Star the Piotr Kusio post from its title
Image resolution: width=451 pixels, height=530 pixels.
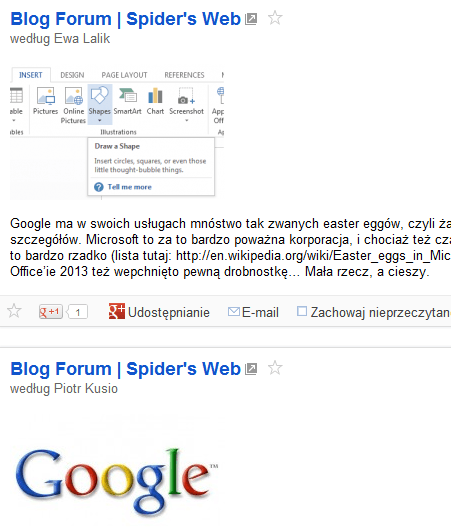point(275,368)
